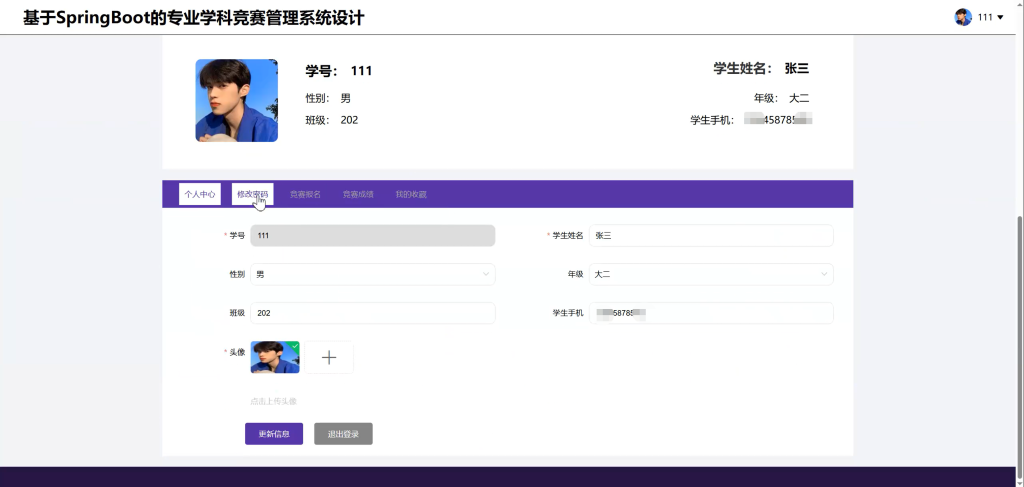Open the 年级 dropdown
The width and height of the screenshot is (1024, 487).
coord(711,274)
